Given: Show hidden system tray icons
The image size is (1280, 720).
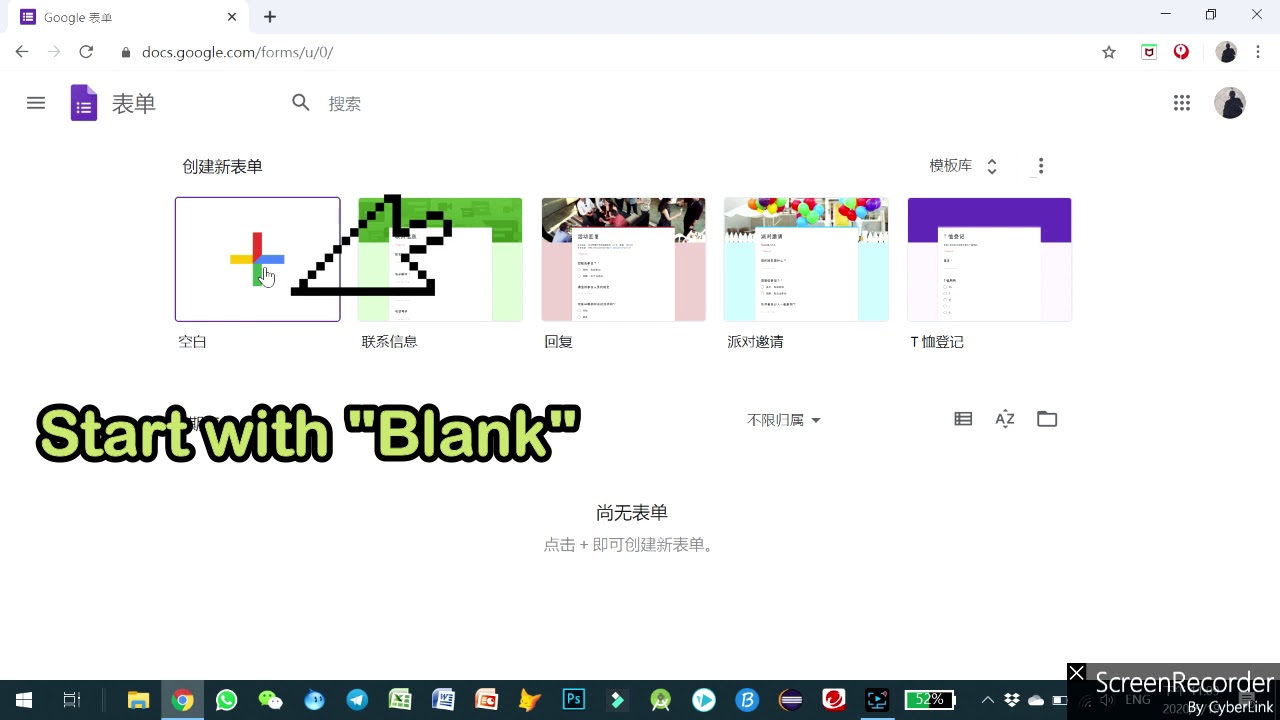Looking at the screenshot, I should (987, 700).
